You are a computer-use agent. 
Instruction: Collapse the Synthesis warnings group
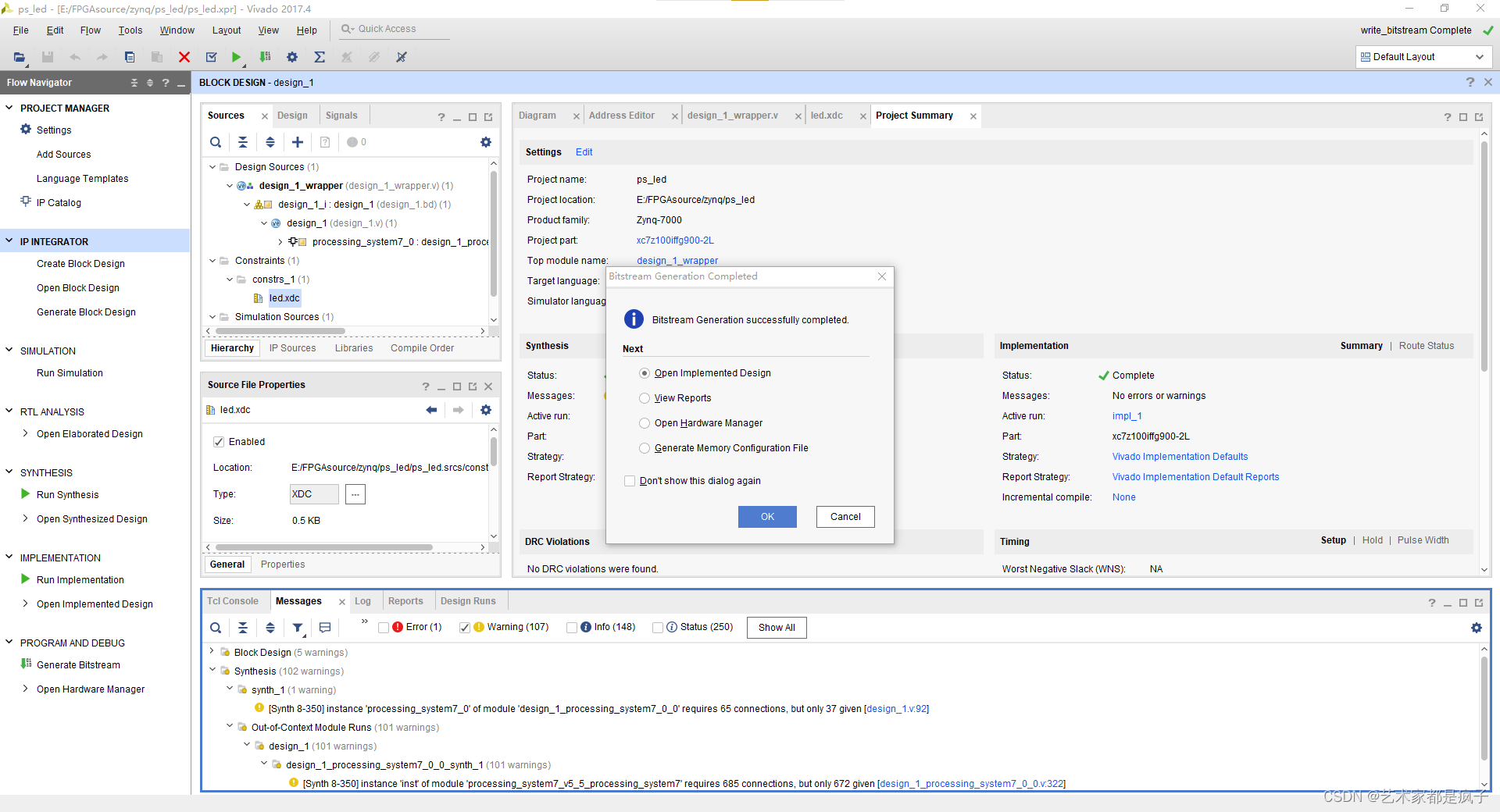click(212, 670)
